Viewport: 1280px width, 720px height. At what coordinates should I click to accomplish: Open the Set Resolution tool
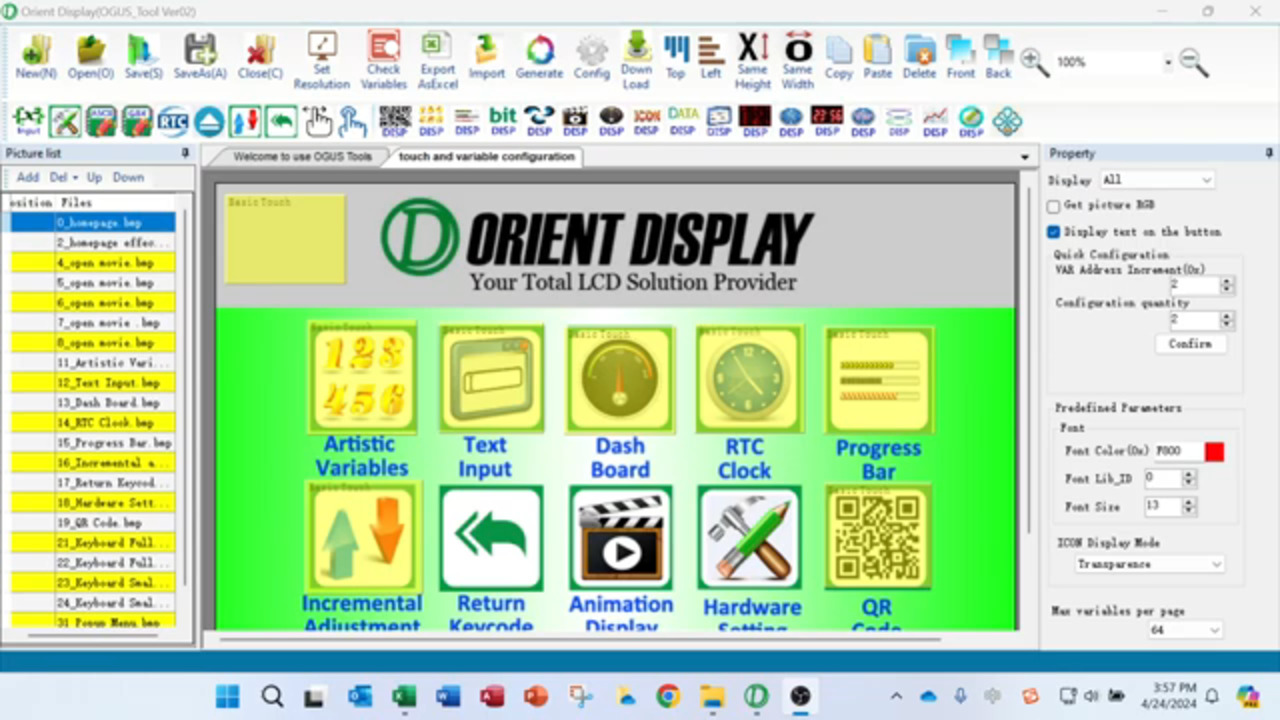tap(321, 60)
